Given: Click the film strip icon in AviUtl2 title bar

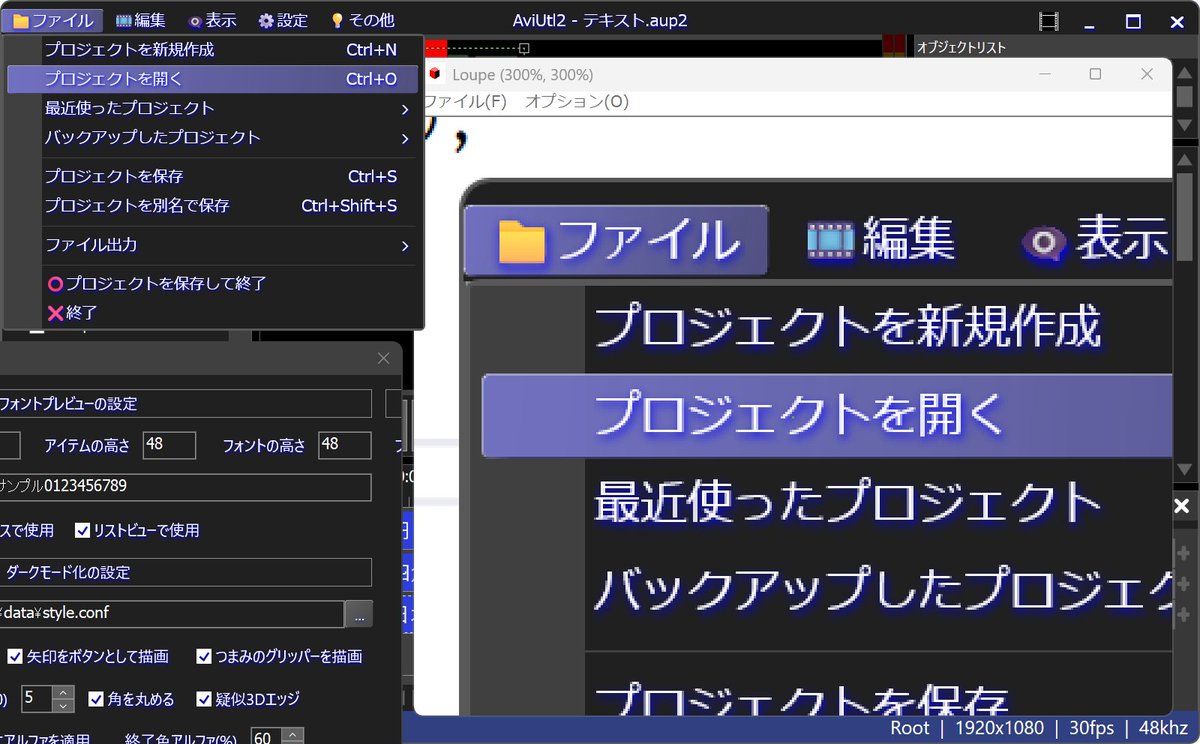Looking at the screenshot, I should pos(1048,21).
